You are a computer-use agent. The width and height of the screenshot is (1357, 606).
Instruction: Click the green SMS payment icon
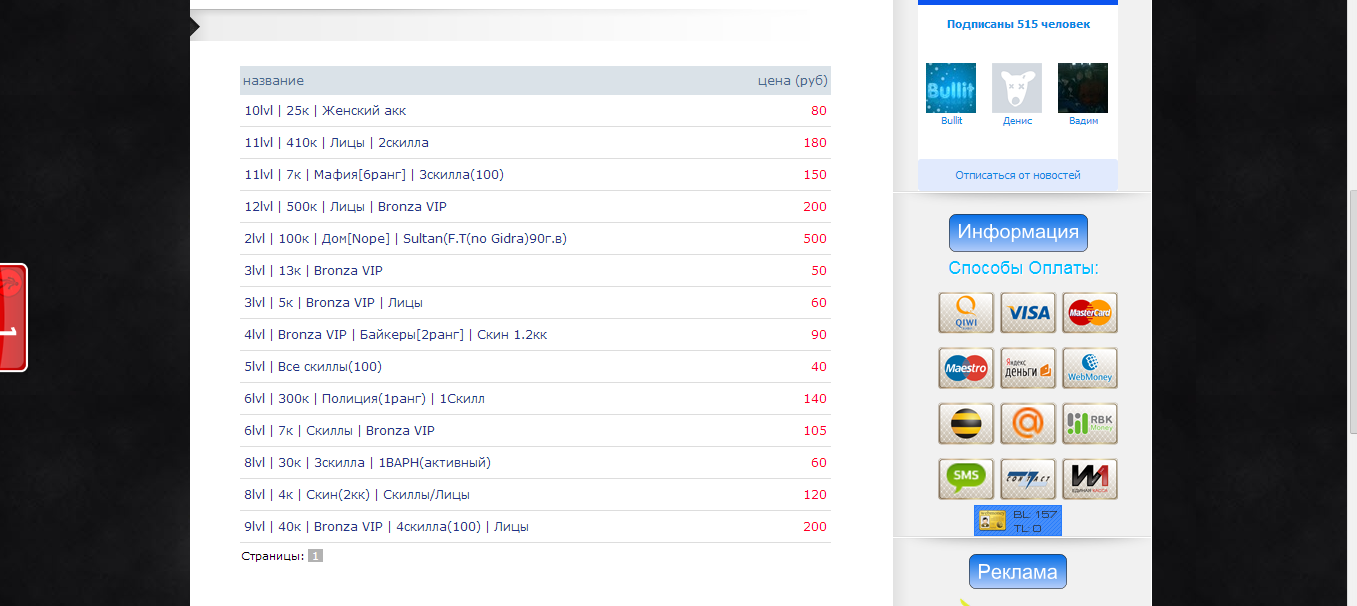[x=966, y=479]
